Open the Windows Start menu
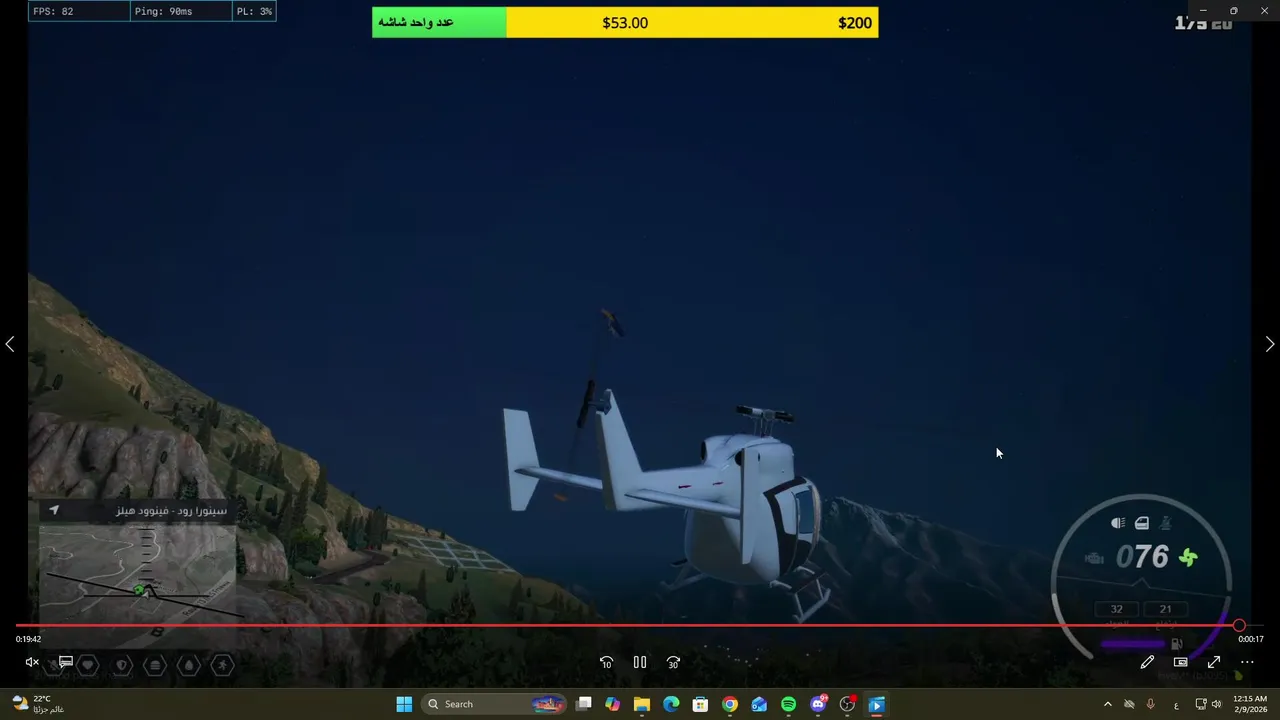This screenshot has height=720, width=1280. pyautogui.click(x=404, y=704)
